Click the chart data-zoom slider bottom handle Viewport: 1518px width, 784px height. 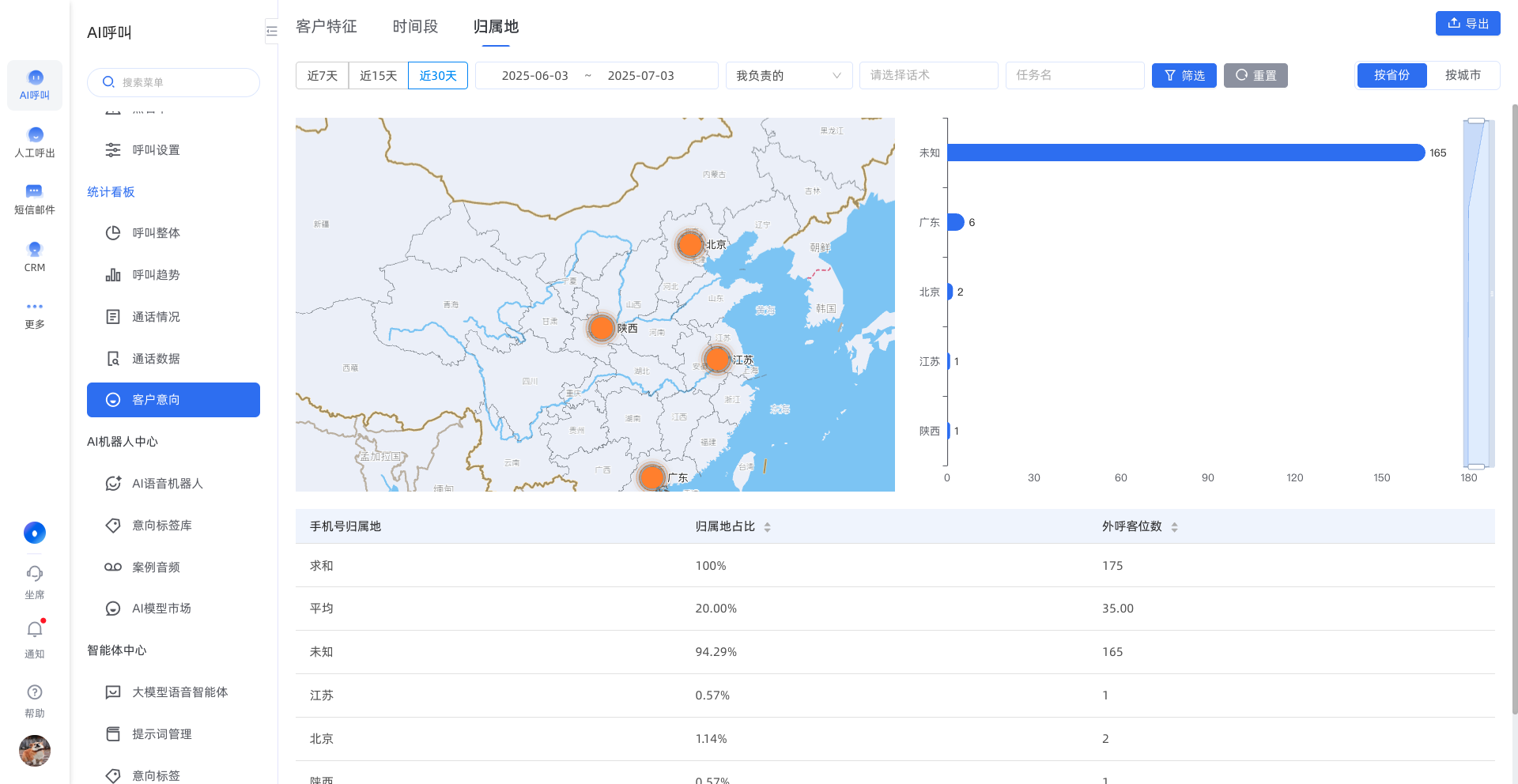coord(1476,466)
